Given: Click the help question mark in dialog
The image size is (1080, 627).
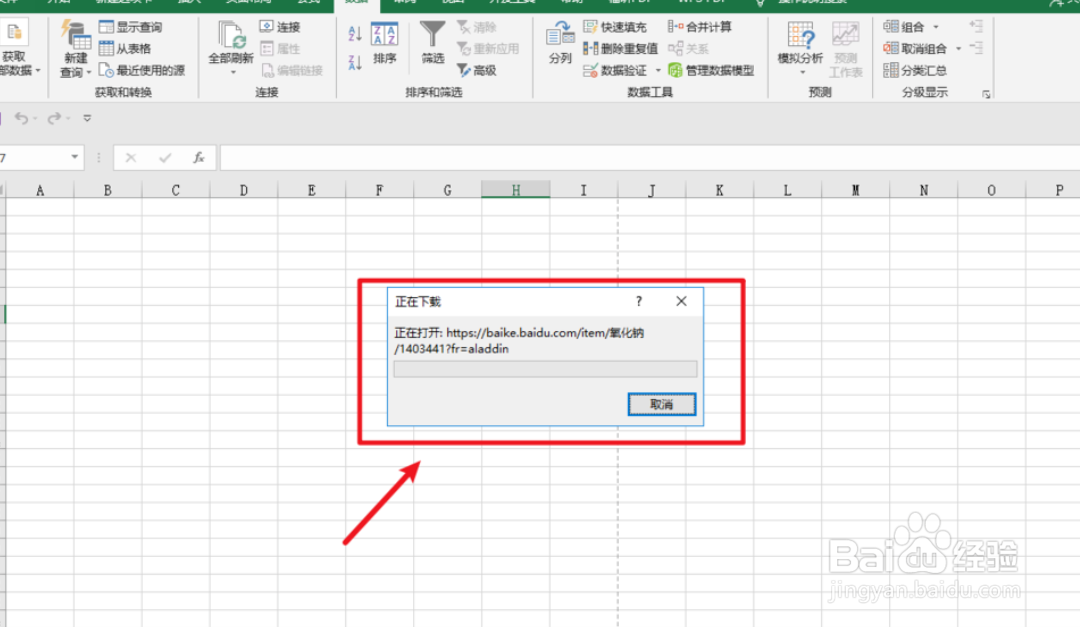Looking at the screenshot, I should (x=638, y=301).
